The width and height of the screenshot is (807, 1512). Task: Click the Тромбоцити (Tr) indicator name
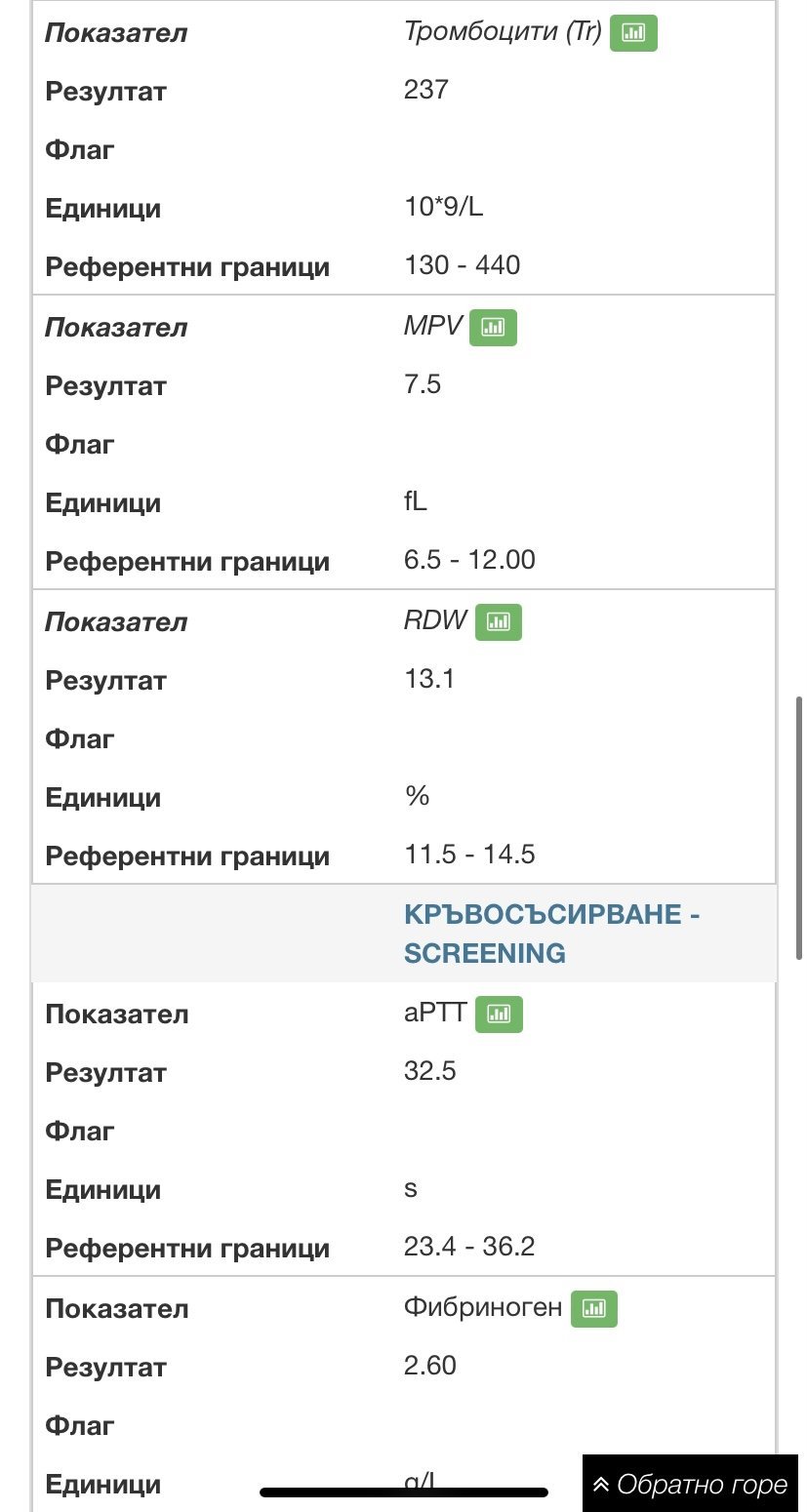(503, 32)
